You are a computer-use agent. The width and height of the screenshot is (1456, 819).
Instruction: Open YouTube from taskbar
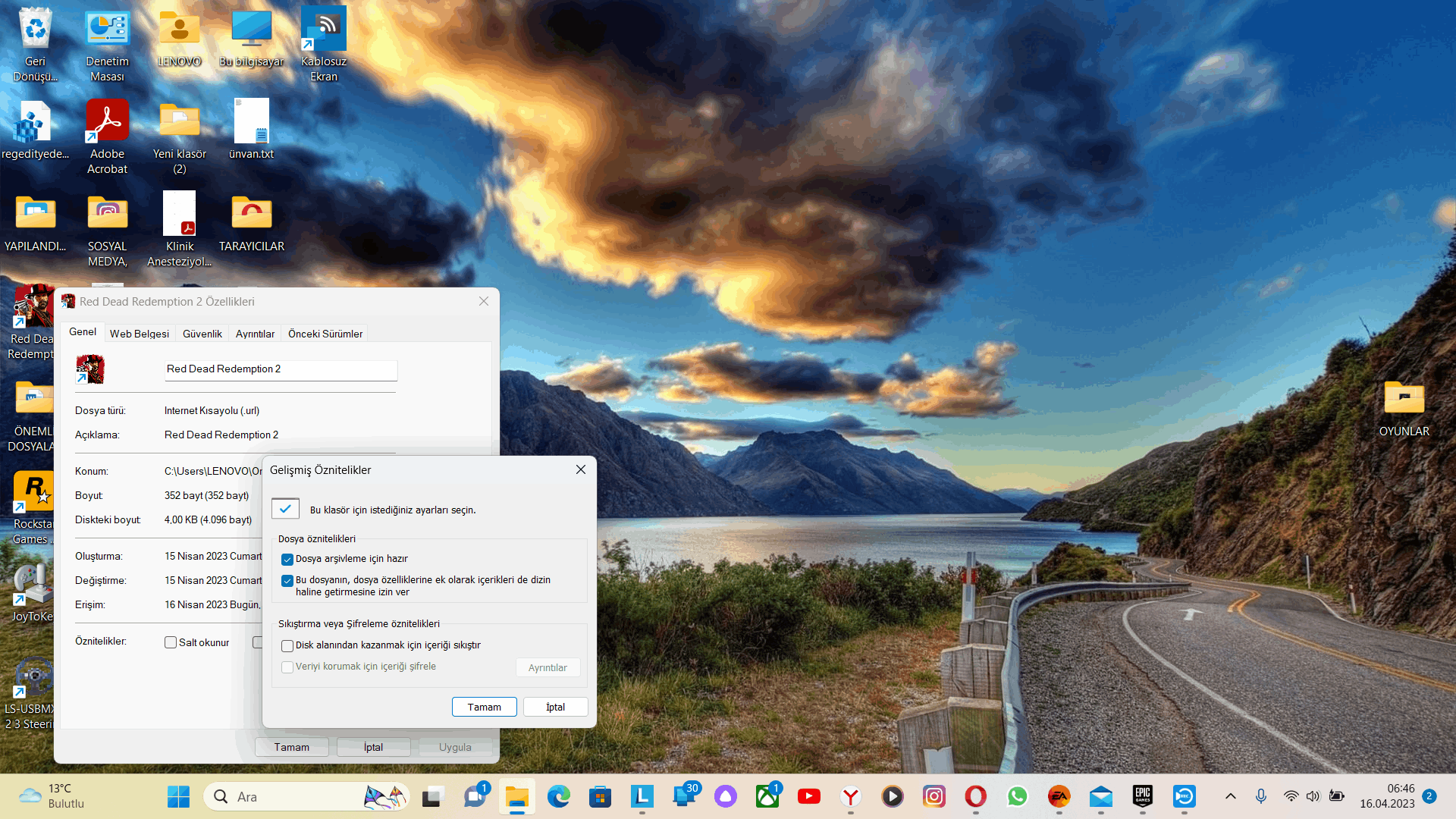click(809, 796)
